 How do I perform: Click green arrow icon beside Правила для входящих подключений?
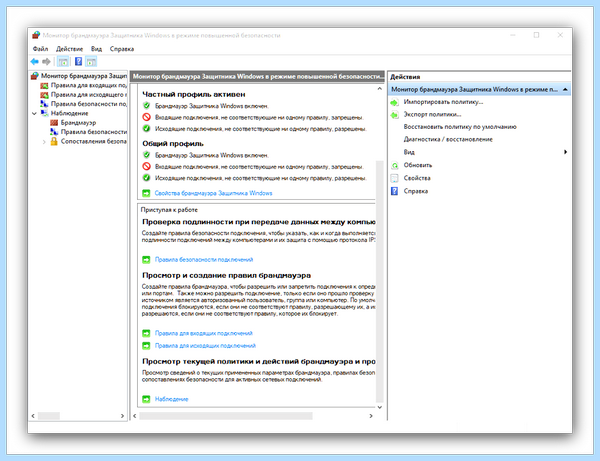[146, 333]
